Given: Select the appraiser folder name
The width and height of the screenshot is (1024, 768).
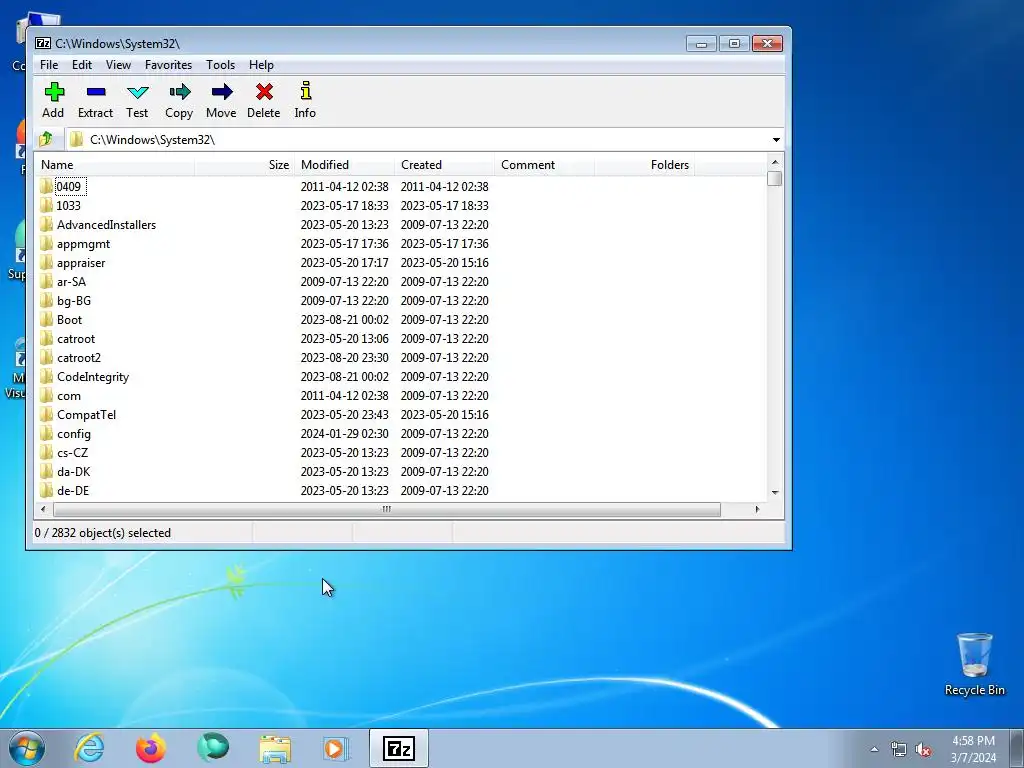Looking at the screenshot, I should [x=81, y=263].
